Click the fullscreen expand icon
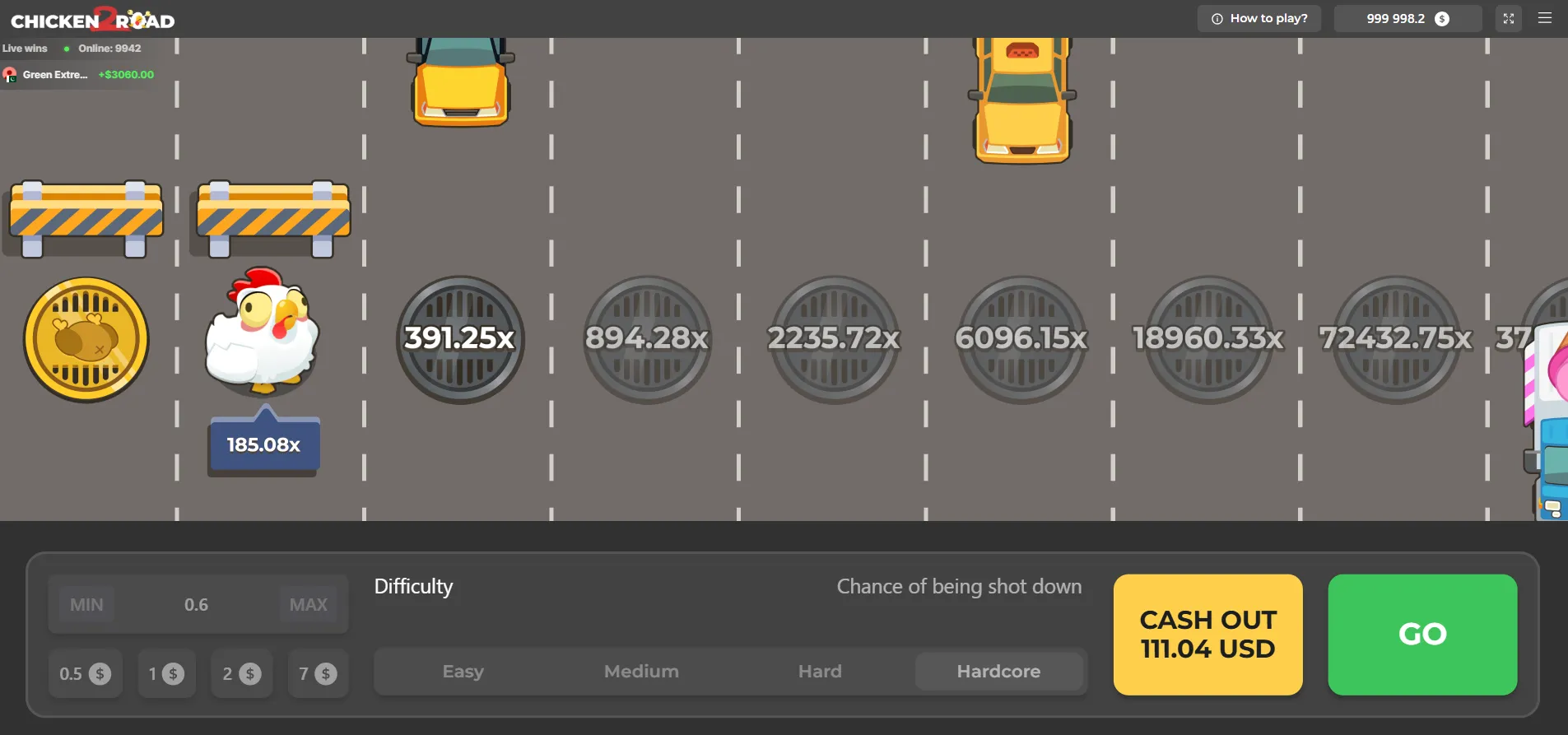The image size is (1568, 735). 1508,18
